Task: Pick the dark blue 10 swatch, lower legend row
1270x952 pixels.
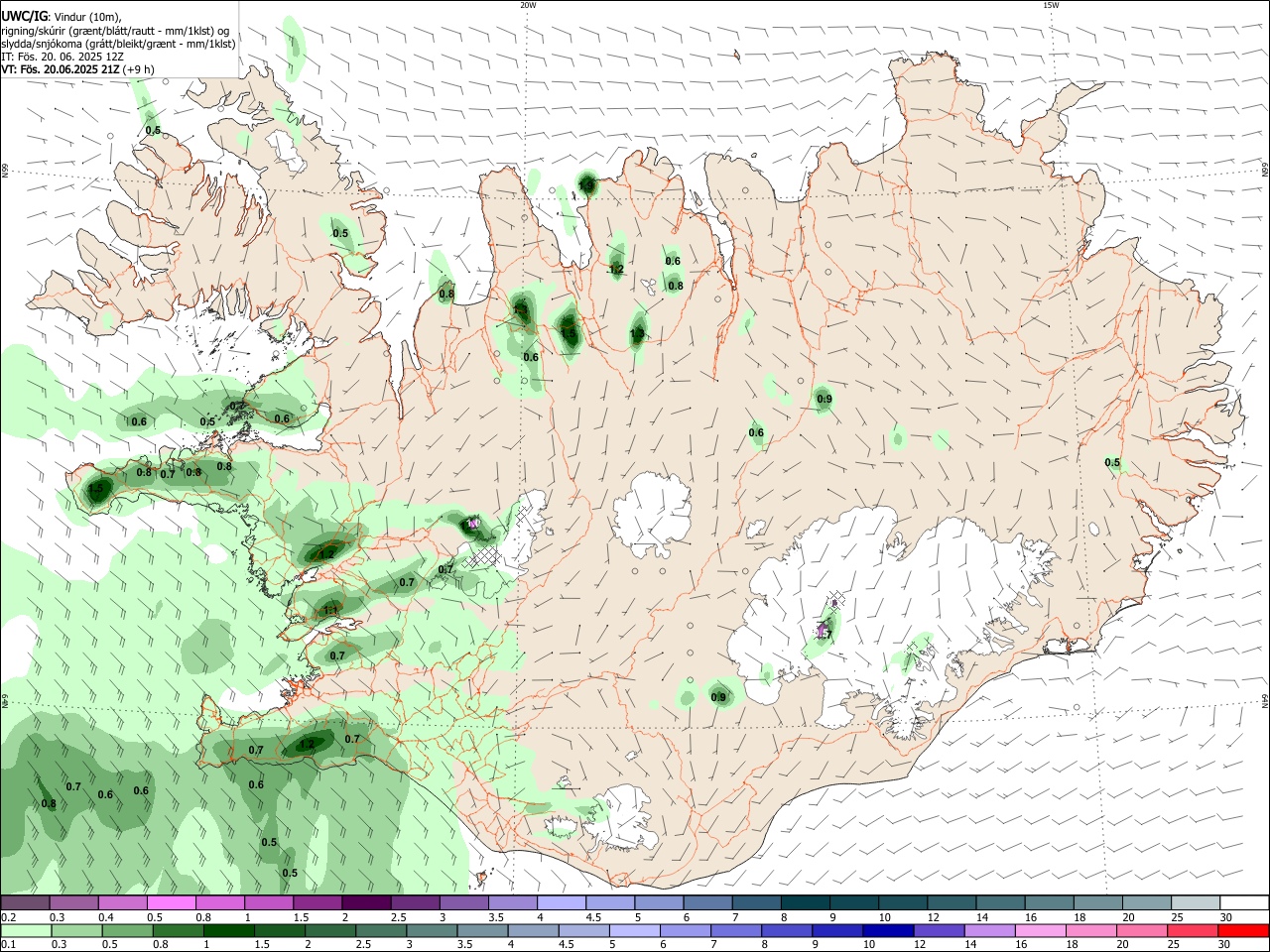Action: (x=887, y=930)
